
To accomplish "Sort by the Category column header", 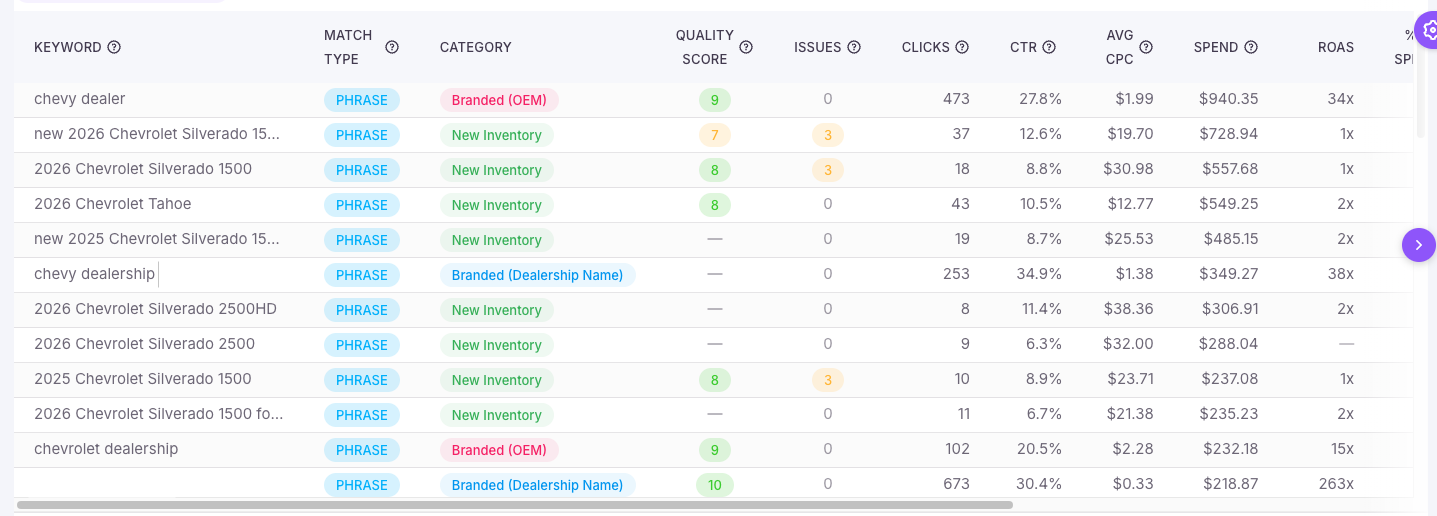I will coord(476,47).
